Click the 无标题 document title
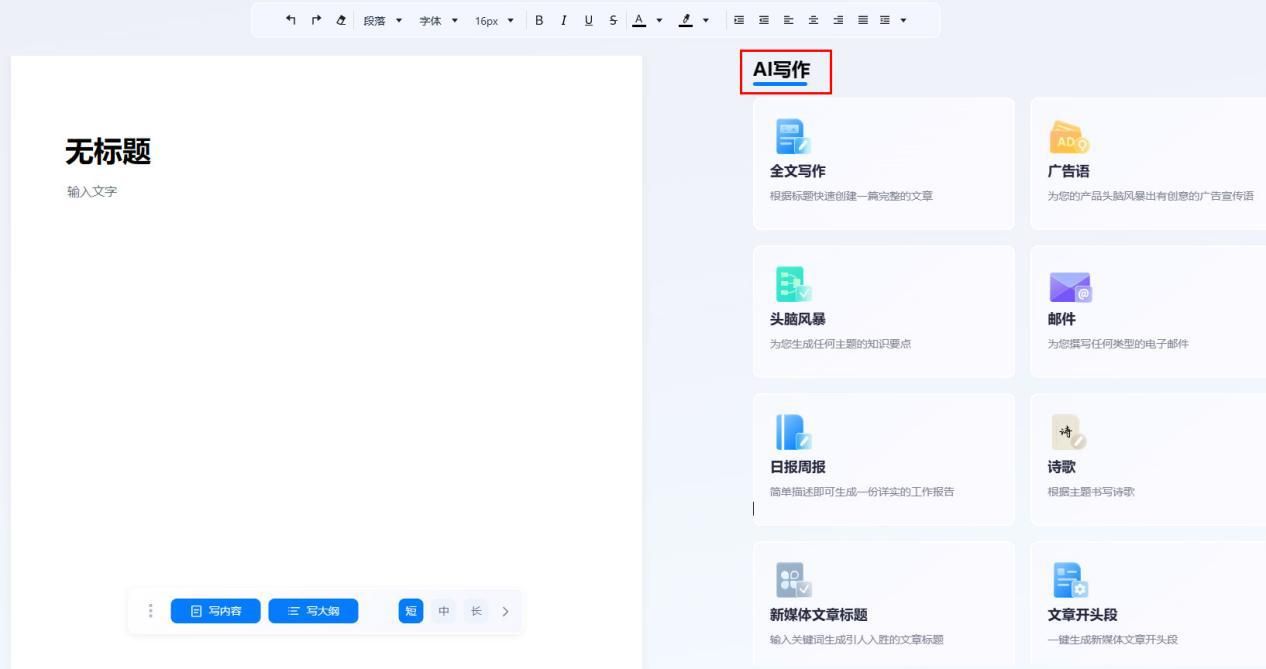The image size is (1266, 669). point(108,152)
